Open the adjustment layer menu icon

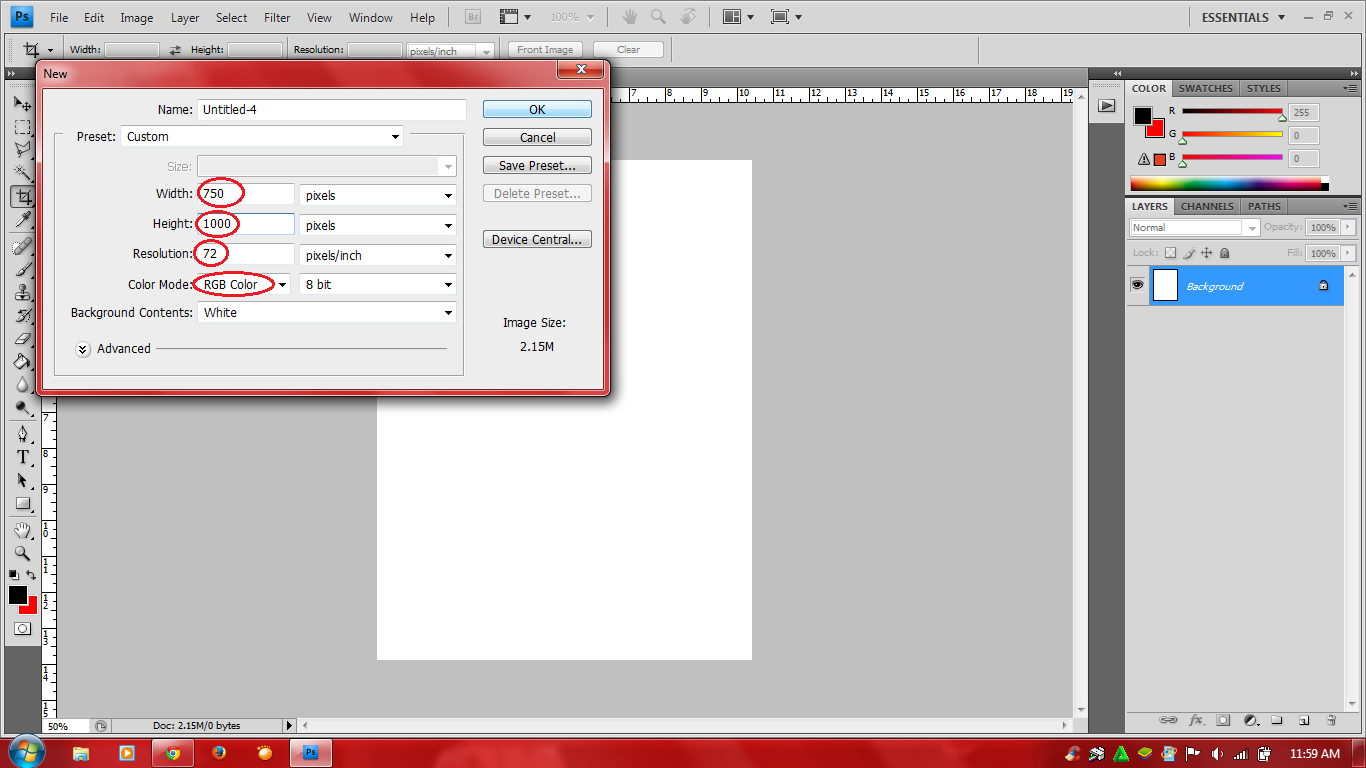pyautogui.click(x=1250, y=720)
